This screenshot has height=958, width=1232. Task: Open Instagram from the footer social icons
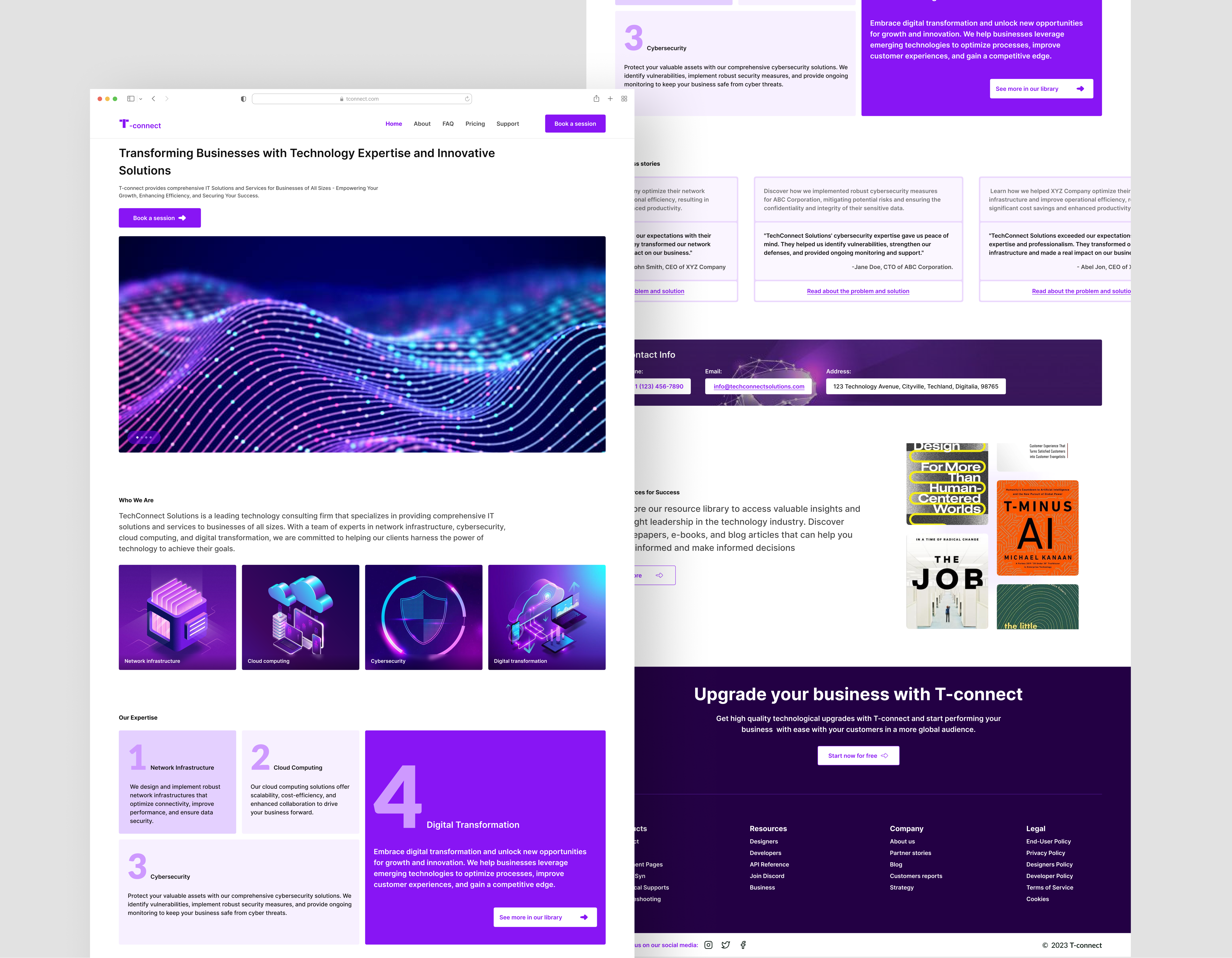point(708,945)
